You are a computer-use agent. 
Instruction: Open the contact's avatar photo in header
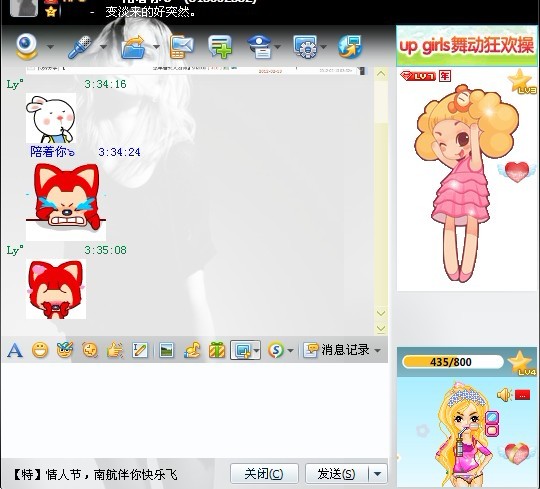[x=24, y=8]
